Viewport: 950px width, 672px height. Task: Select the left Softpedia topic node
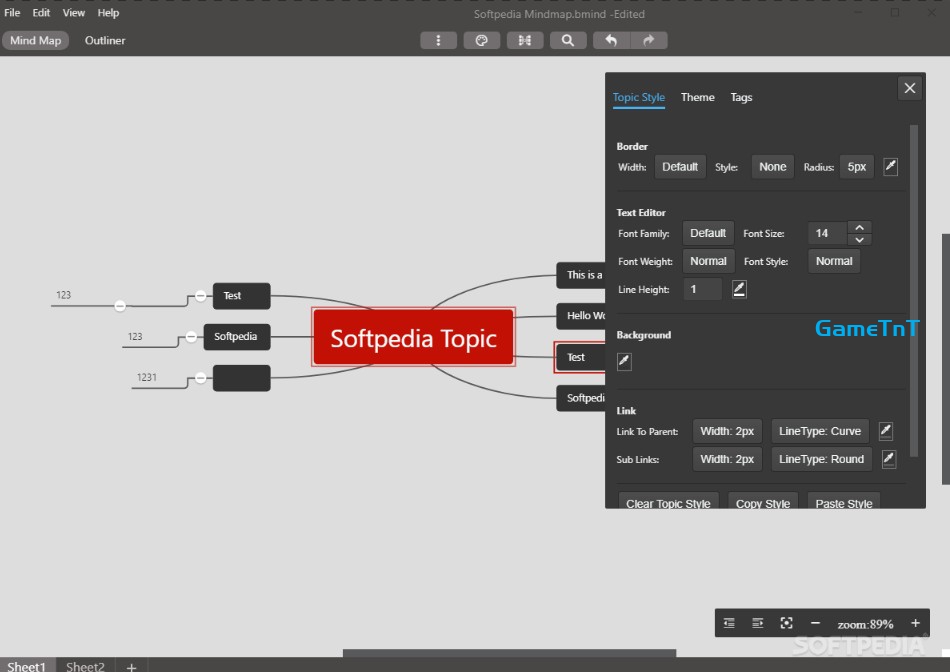[236, 337]
